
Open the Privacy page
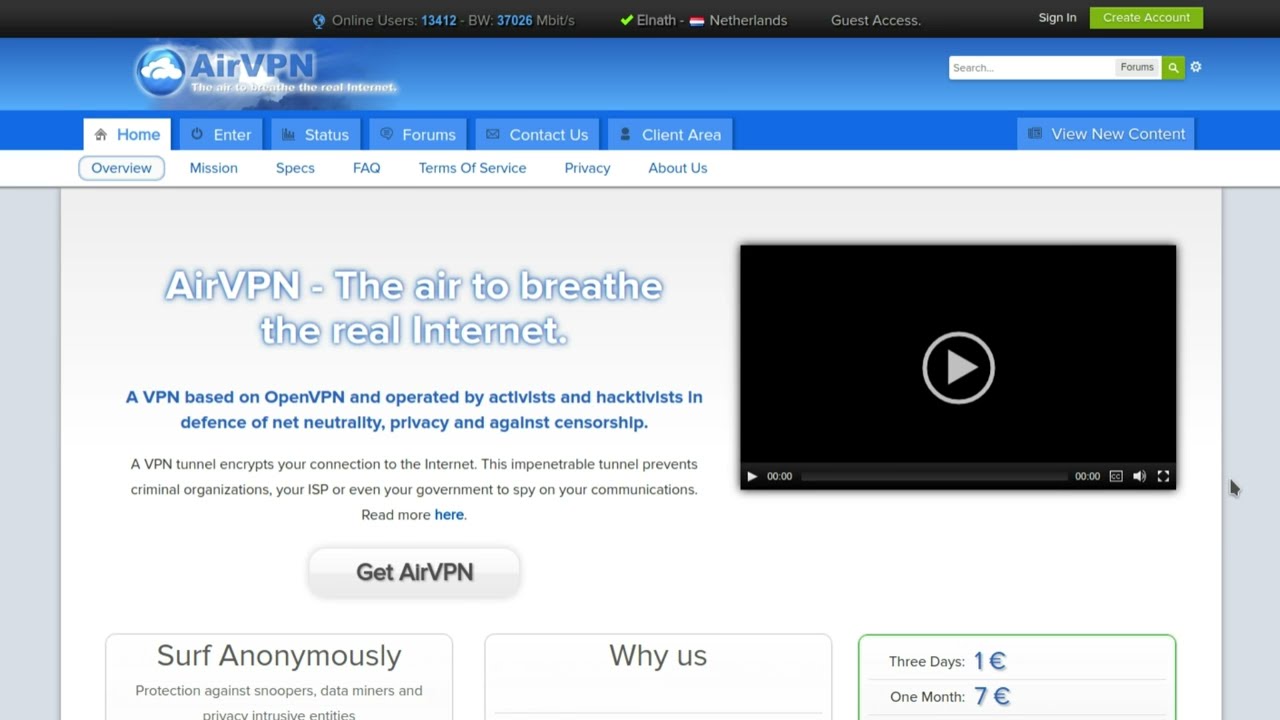tap(587, 168)
